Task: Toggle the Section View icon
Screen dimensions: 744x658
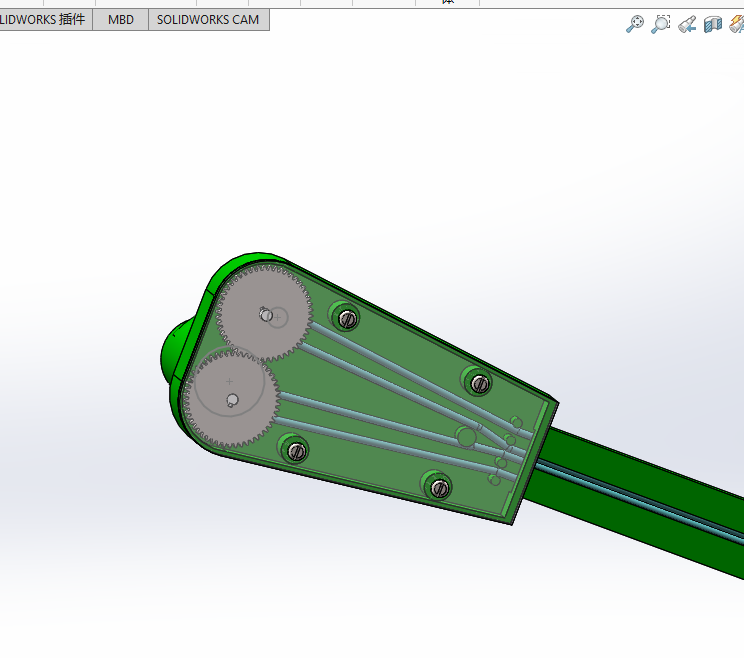Action: [712, 24]
